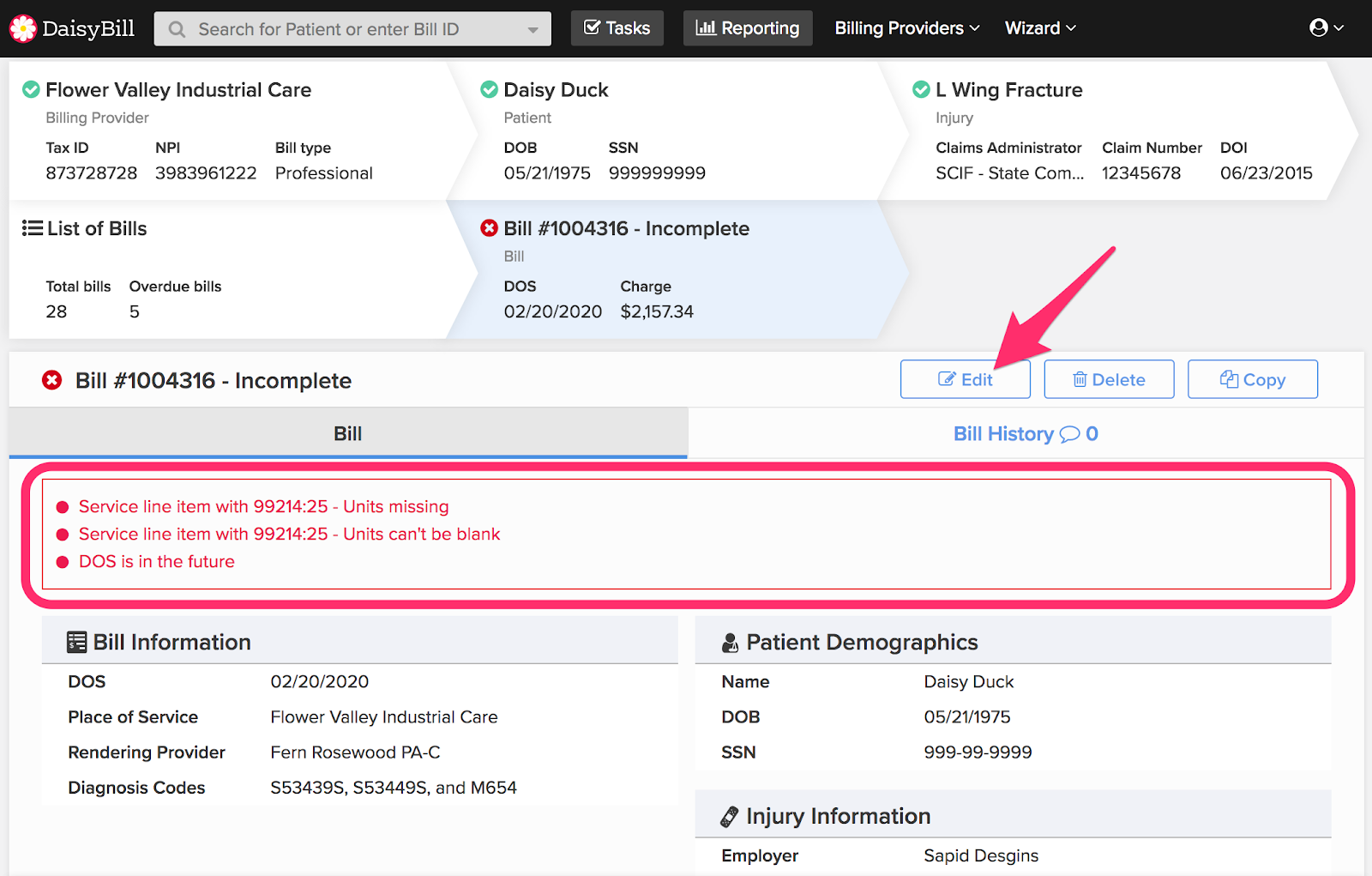Open the Tasks page
The height and width of the screenshot is (876, 1372).
click(x=617, y=28)
